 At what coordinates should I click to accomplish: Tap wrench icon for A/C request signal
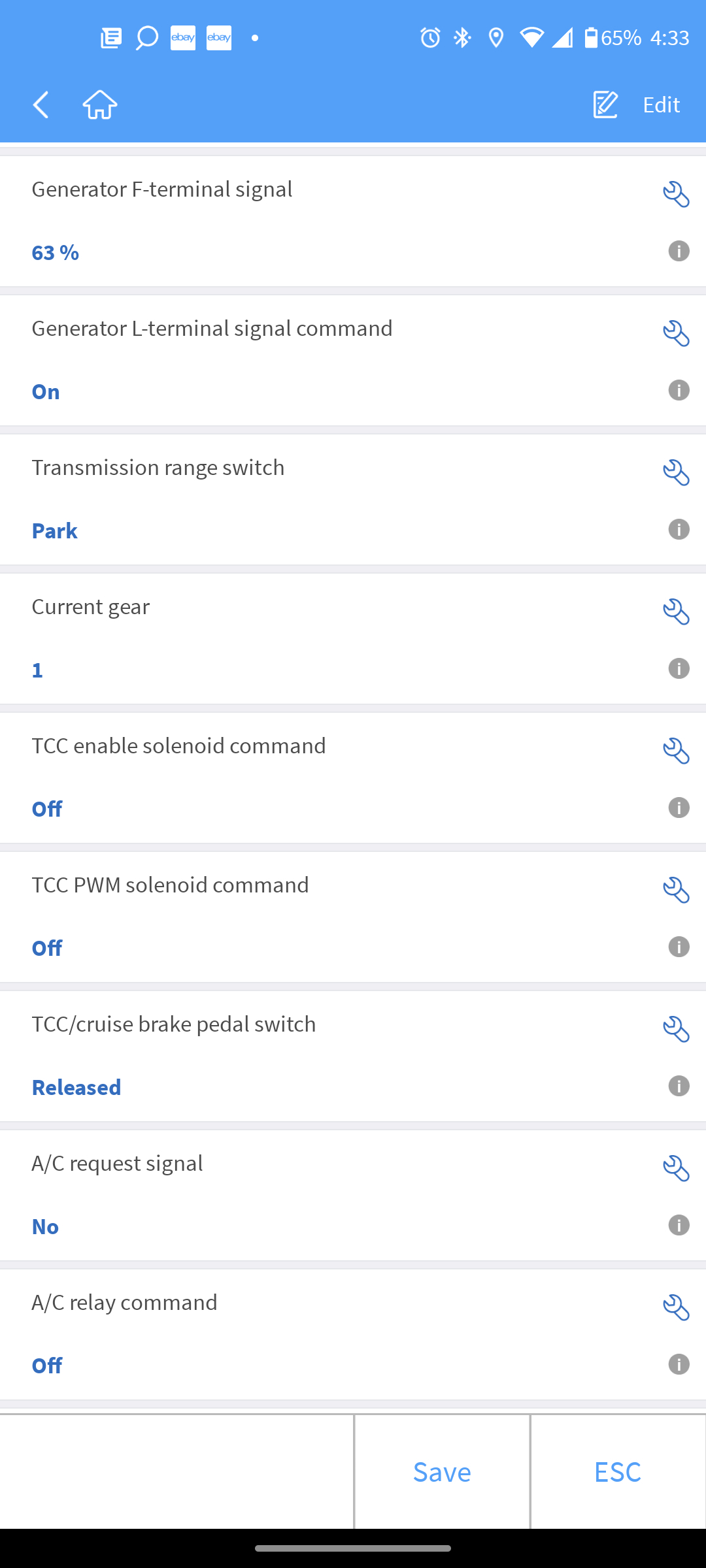[676, 1168]
